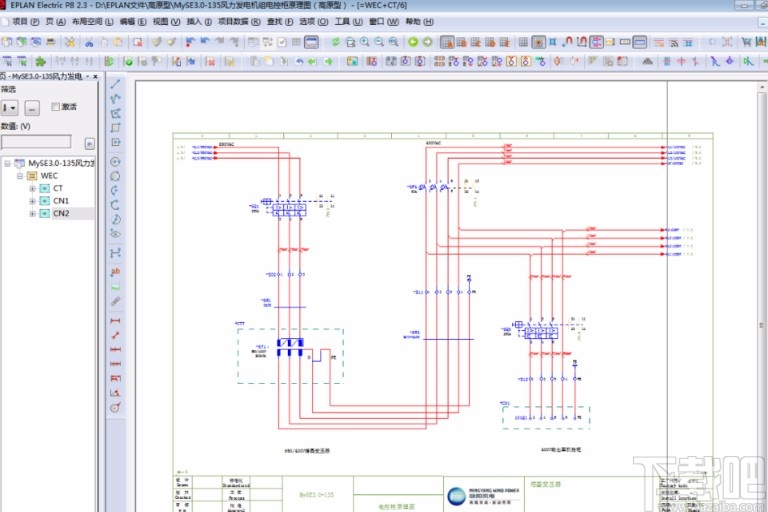The image size is (768, 512).
Task: Expand the CN1 tree node
Action: click(33, 201)
